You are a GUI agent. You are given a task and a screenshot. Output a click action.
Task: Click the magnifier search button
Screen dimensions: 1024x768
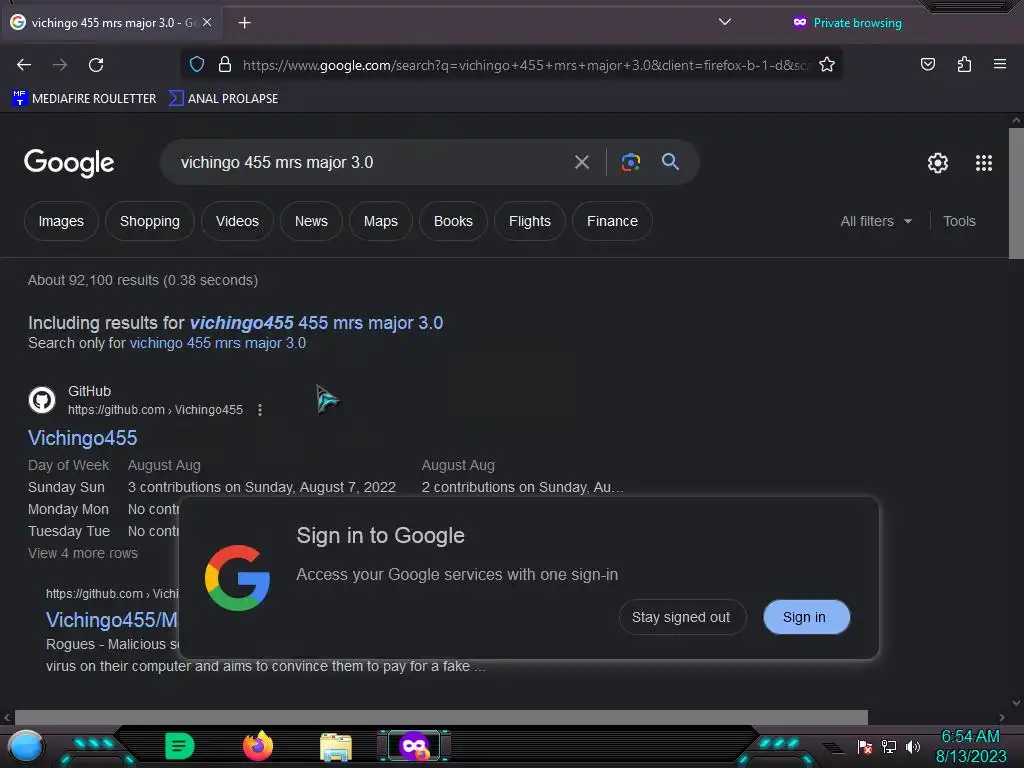click(670, 161)
